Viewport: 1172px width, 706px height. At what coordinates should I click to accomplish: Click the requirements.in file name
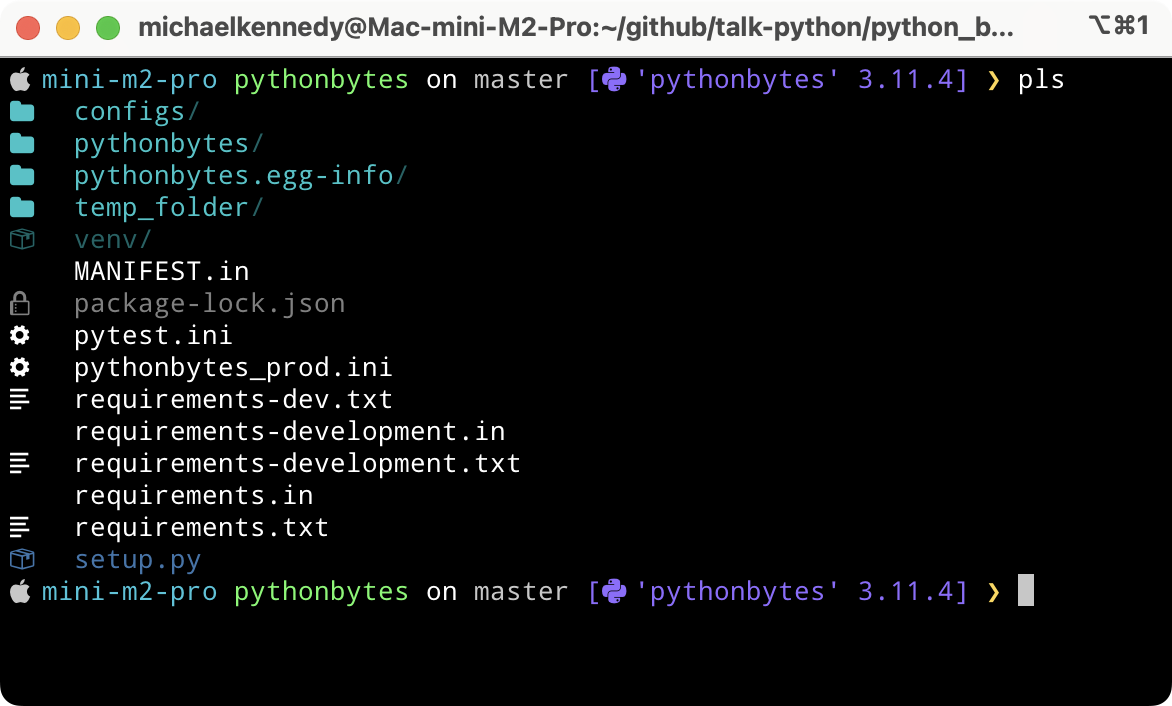click(x=193, y=495)
